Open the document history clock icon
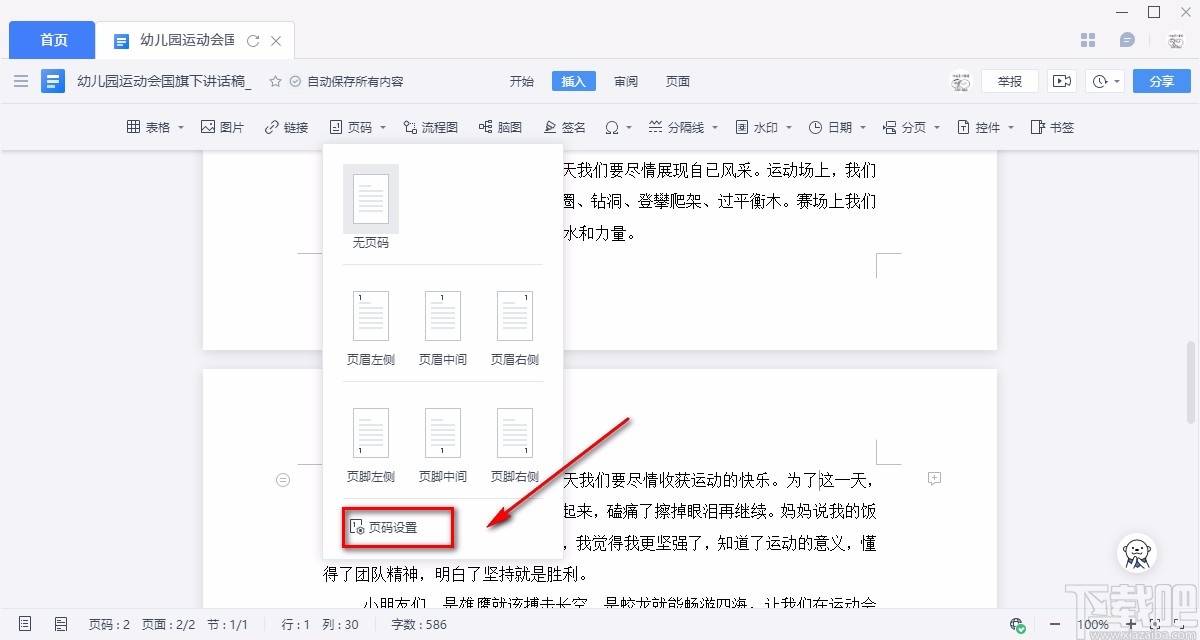 (1101, 80)
